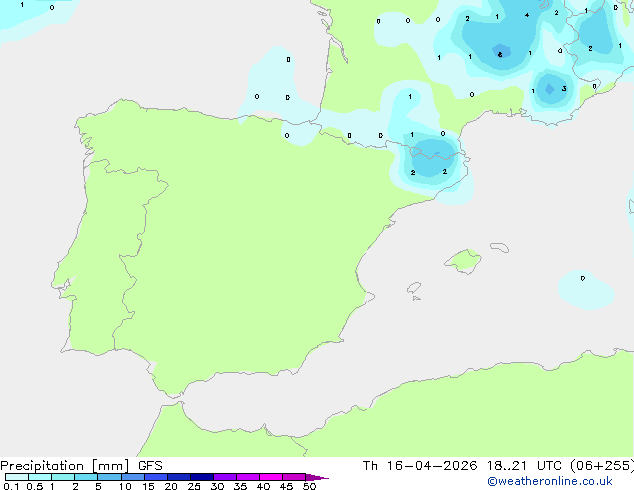Choose the 25–30 mm dark blue swatch
Viewport: 634px width, 490px height.
[202, 477]
